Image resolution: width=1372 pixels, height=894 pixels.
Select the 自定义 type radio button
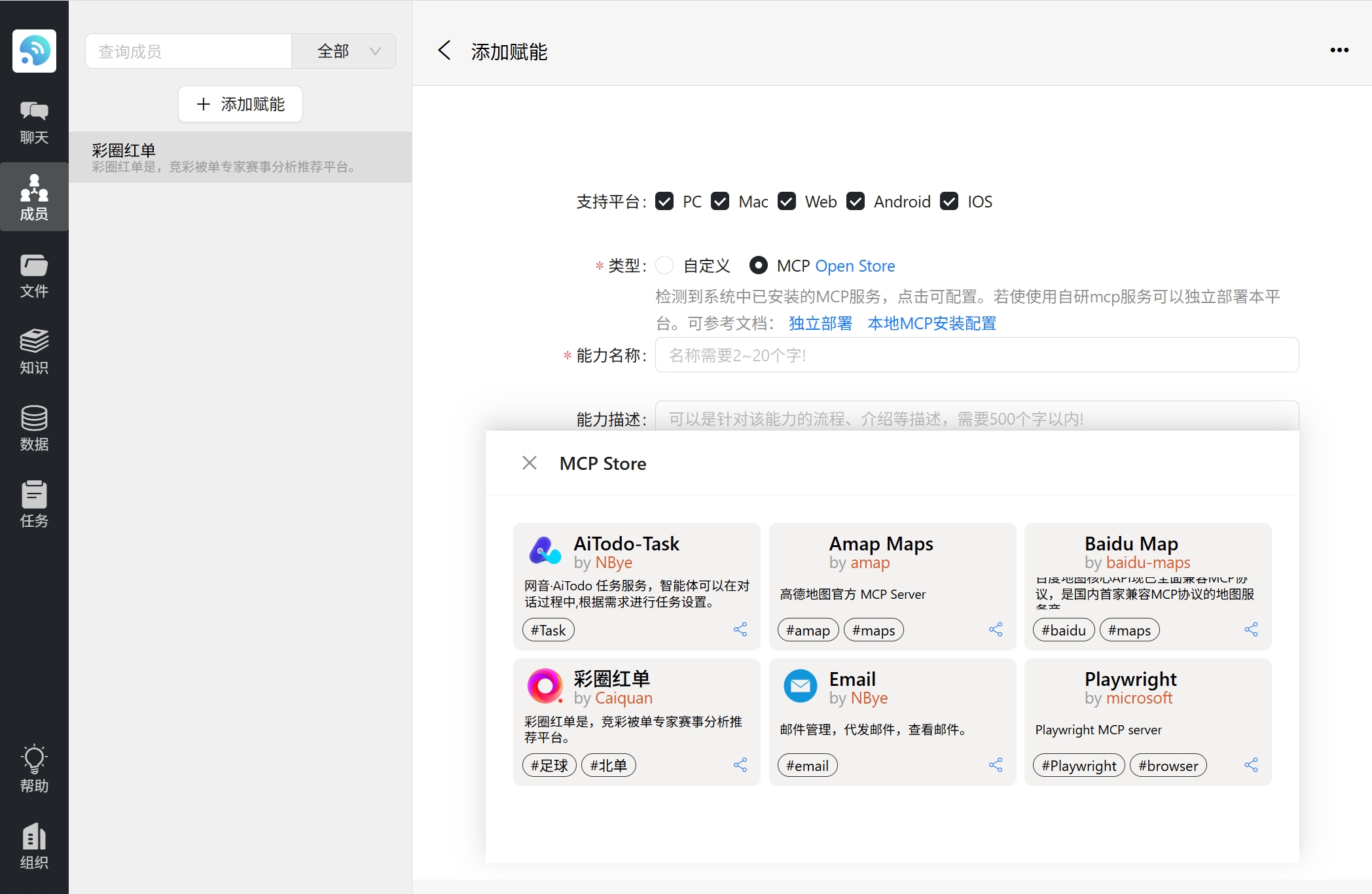tap(664, 265)
